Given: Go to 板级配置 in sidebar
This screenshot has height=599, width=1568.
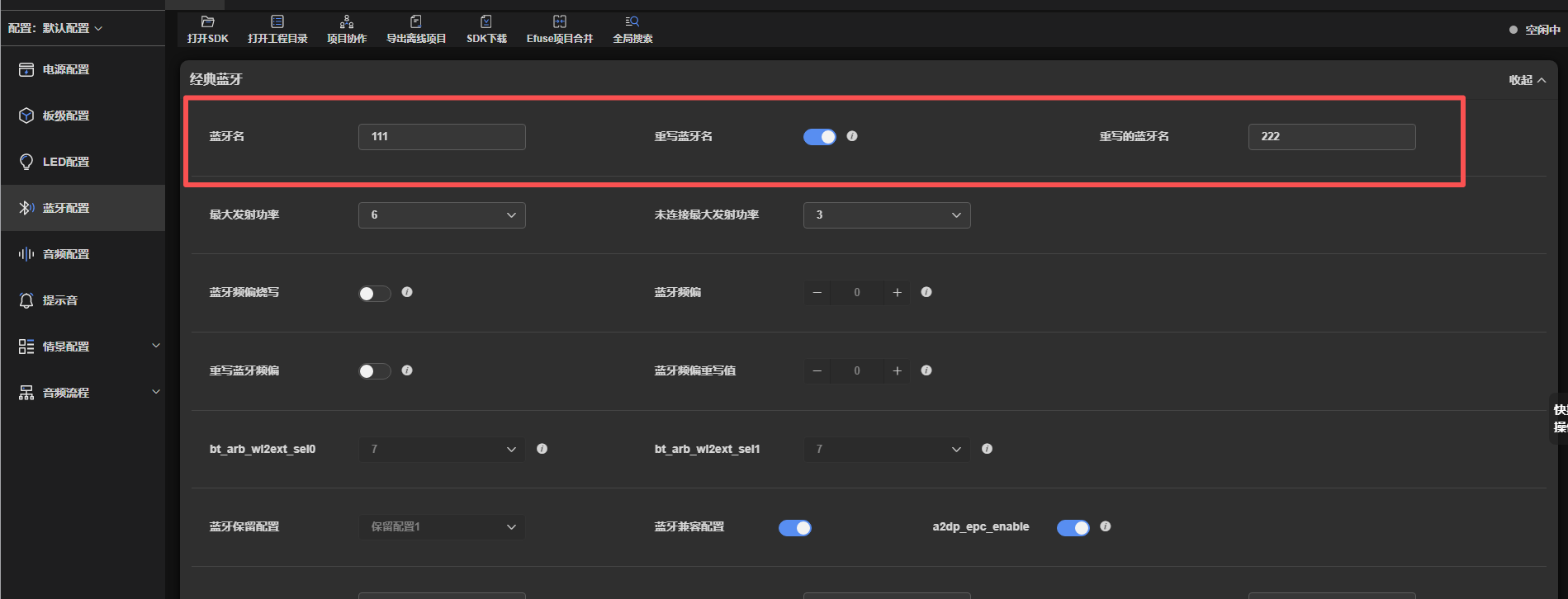Looking at the screenshot, I should pyautogui.click(x=83, y=116).
